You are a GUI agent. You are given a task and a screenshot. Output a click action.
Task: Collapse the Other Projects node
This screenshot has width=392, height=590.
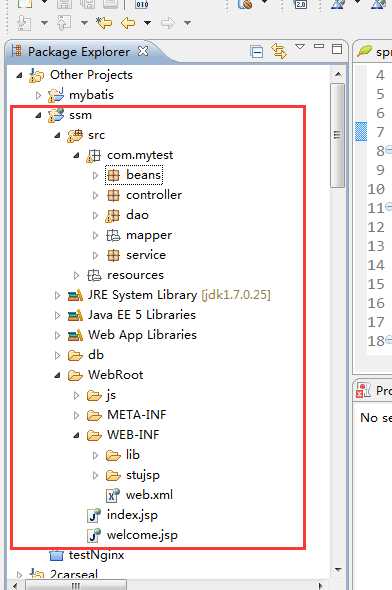click(x=20, y=75)
